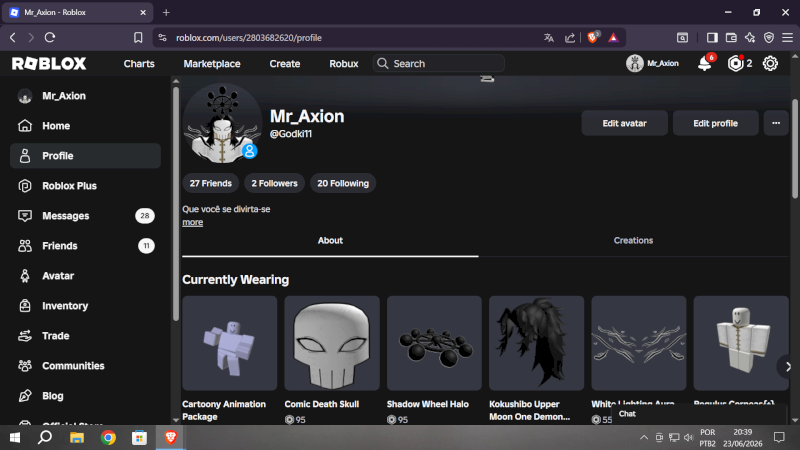Click the address bar URL
Viewport: 800px width, 450px height.
click(x=249, y=38)
